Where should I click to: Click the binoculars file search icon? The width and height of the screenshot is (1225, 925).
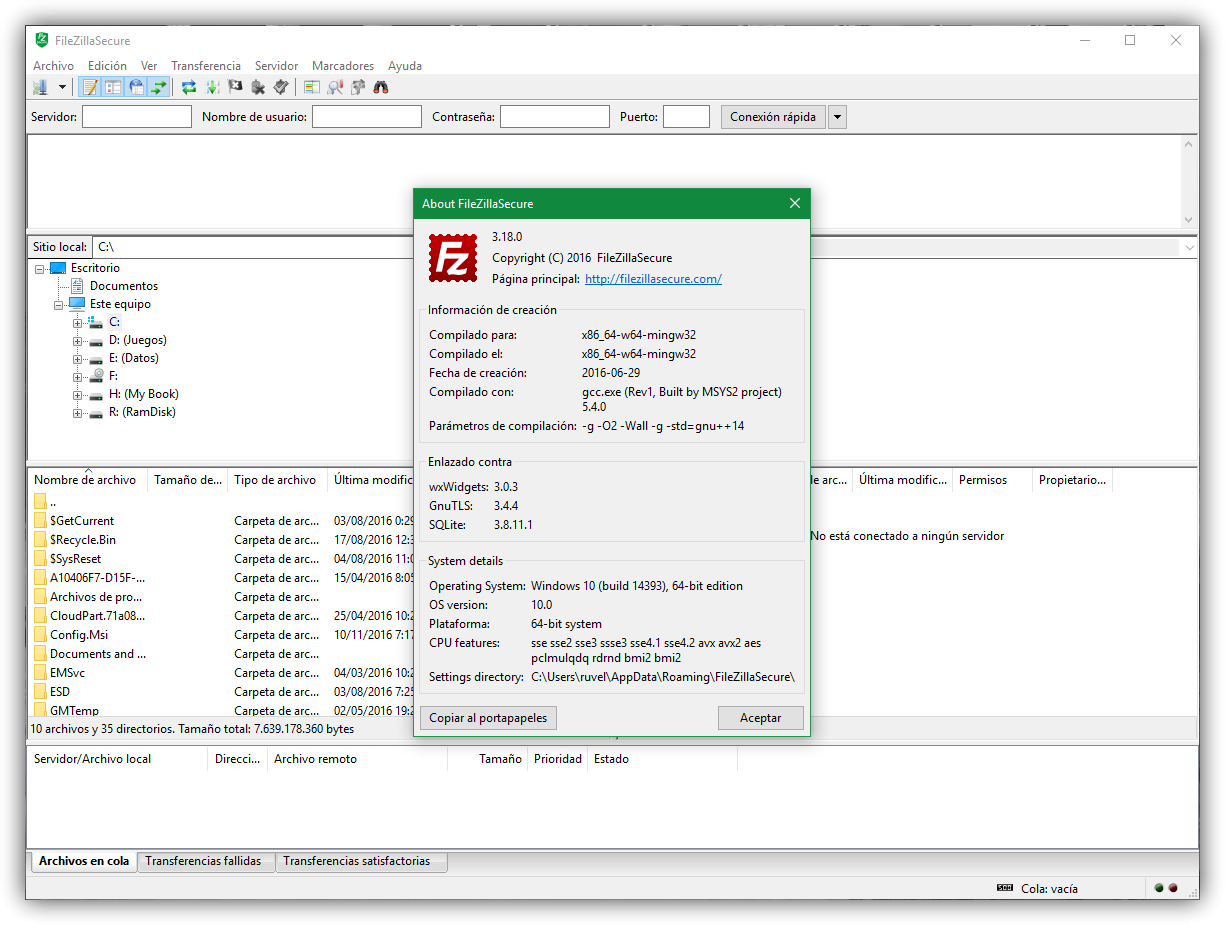381,87
